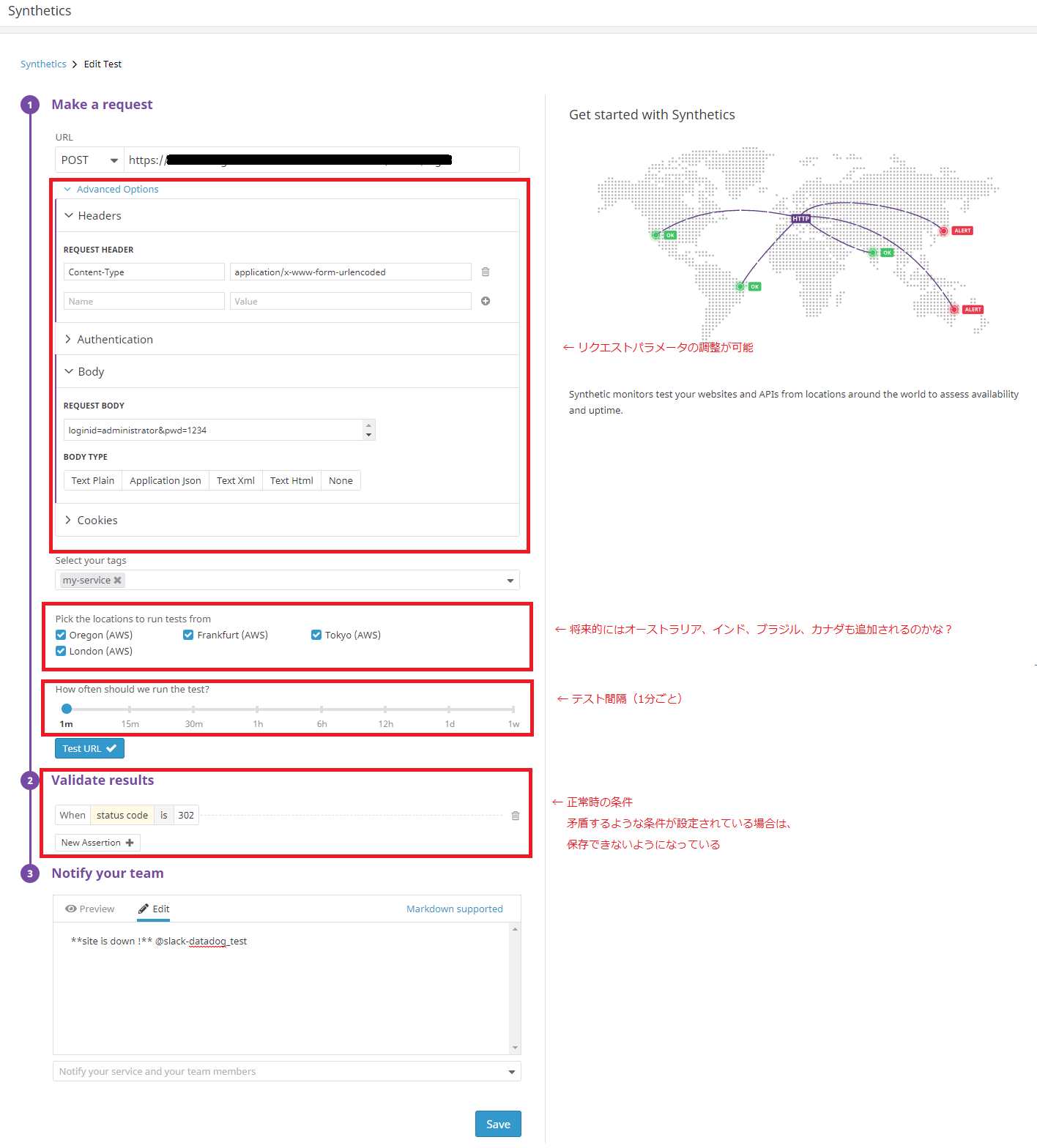1037x1148 pixels.
Task: Select the Text Plain body type
Action: point(93,481)
